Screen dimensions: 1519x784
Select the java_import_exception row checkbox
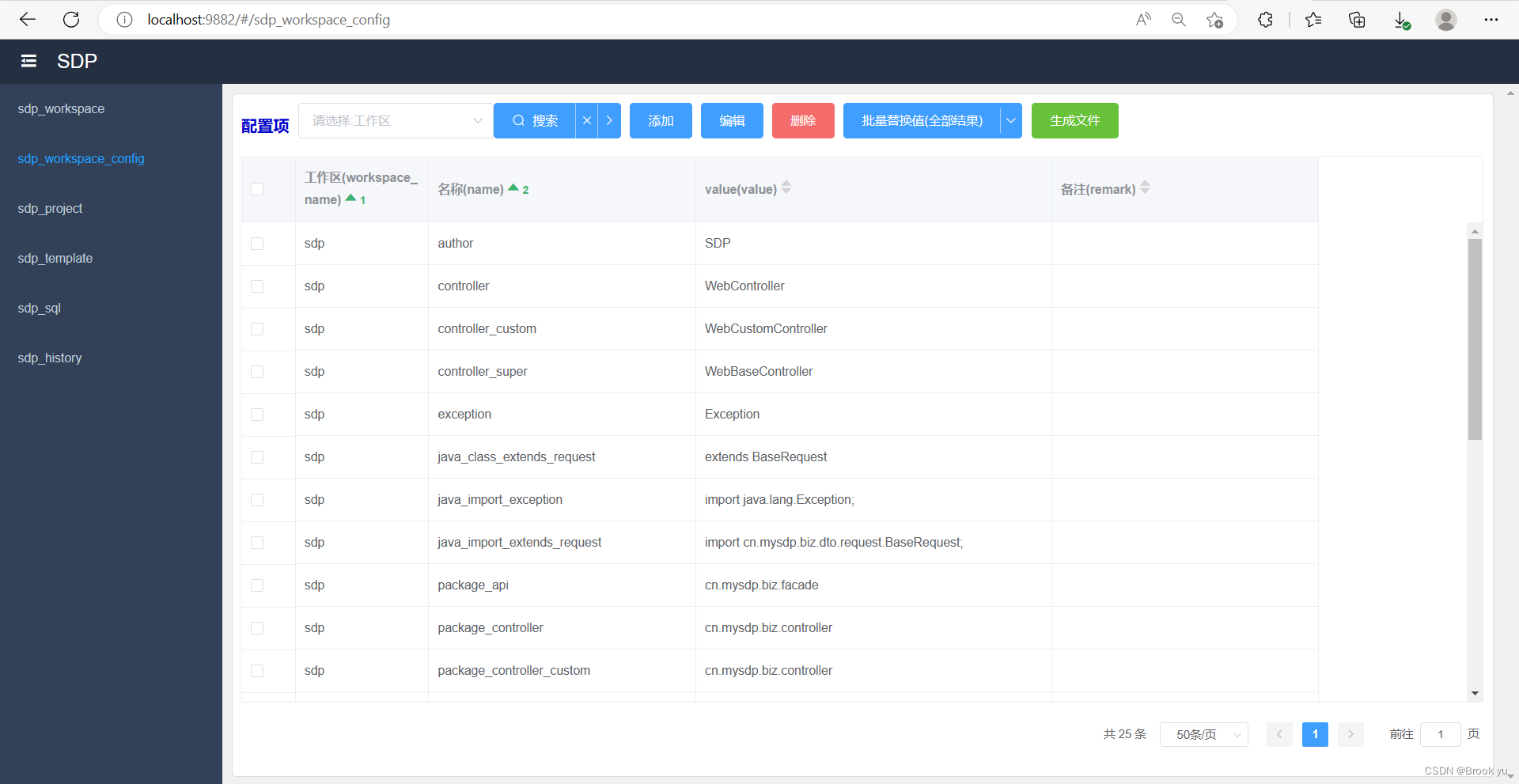pyautogui.click(x=257, y=500)
